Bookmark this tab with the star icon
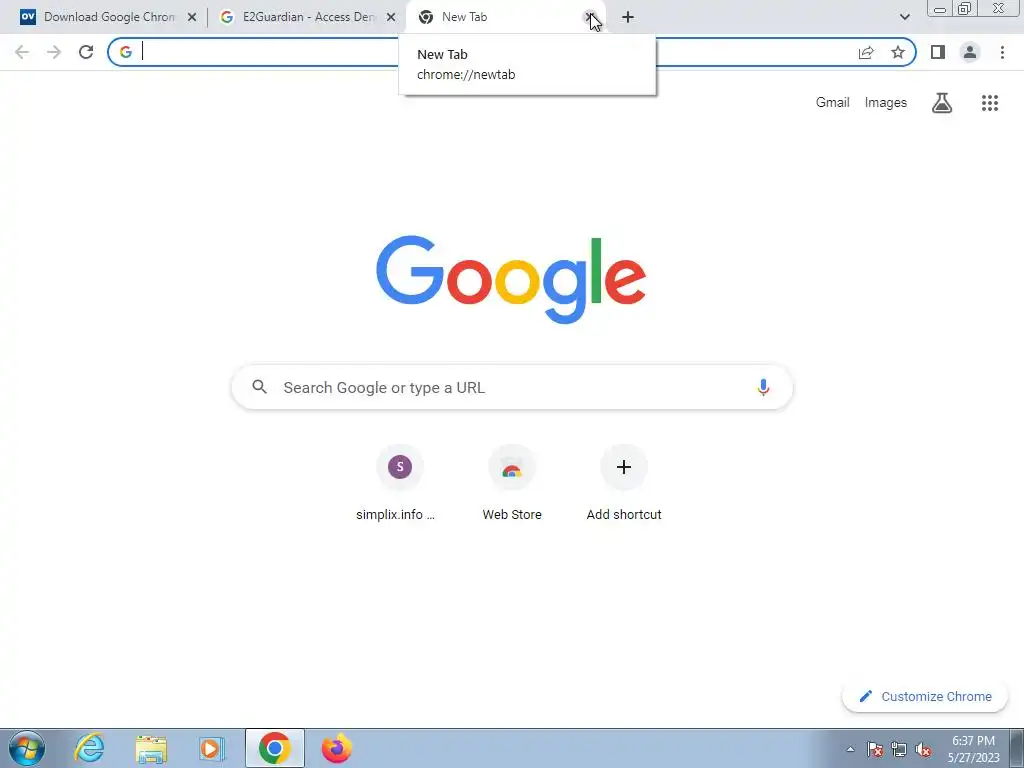 tap(898, 52)
